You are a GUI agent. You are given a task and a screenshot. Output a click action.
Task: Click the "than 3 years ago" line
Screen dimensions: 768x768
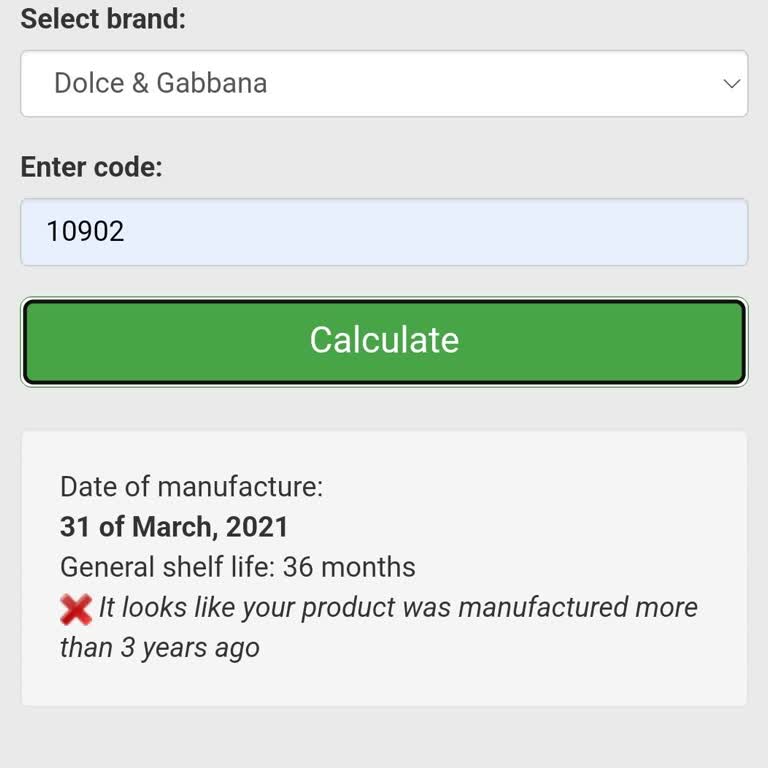(x=160, y=647)
